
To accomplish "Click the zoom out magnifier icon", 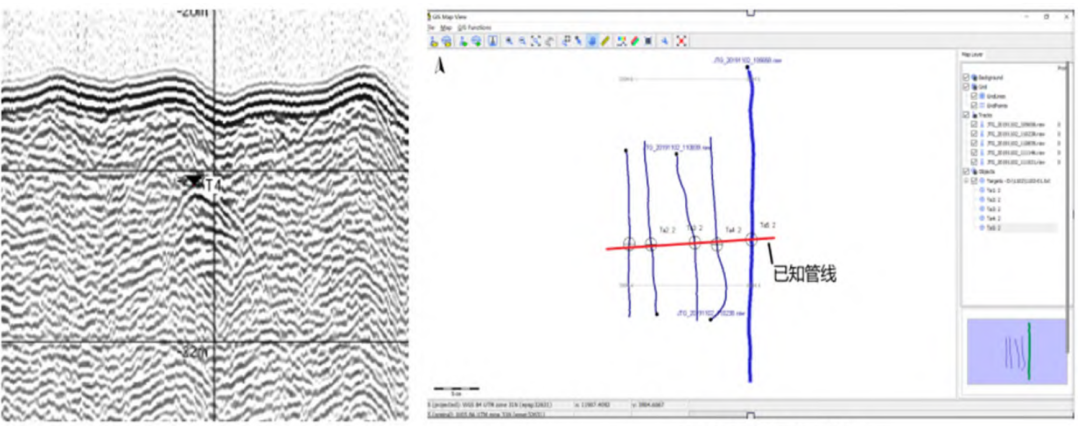I will point(522,41).
